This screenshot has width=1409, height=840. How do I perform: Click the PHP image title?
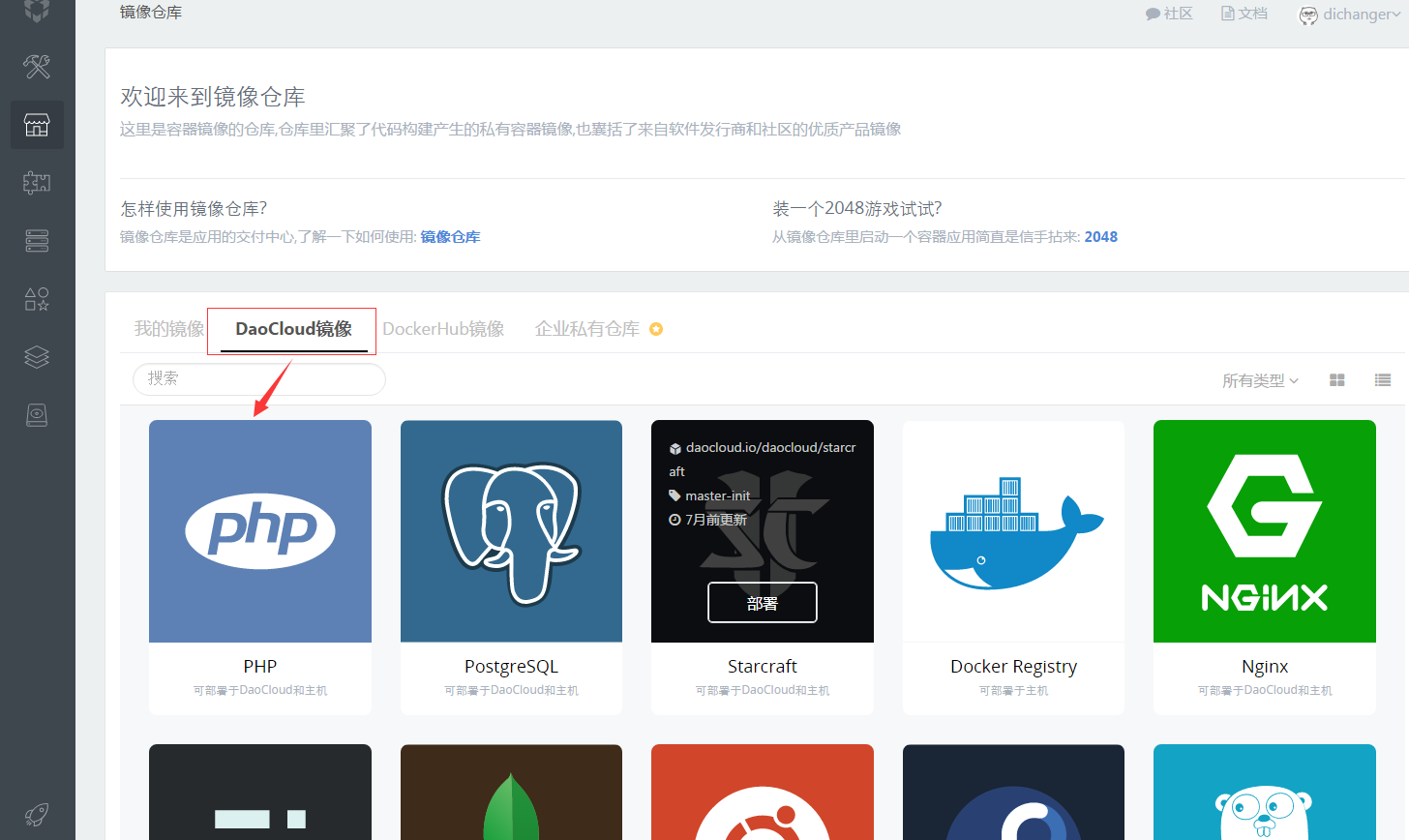[260, 667]
